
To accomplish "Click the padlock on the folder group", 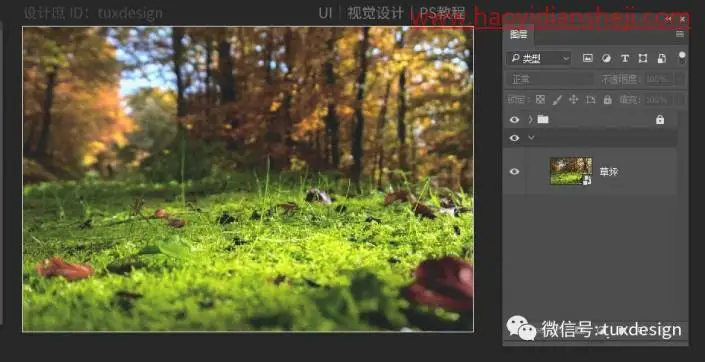I will click(x=660, y=119).
